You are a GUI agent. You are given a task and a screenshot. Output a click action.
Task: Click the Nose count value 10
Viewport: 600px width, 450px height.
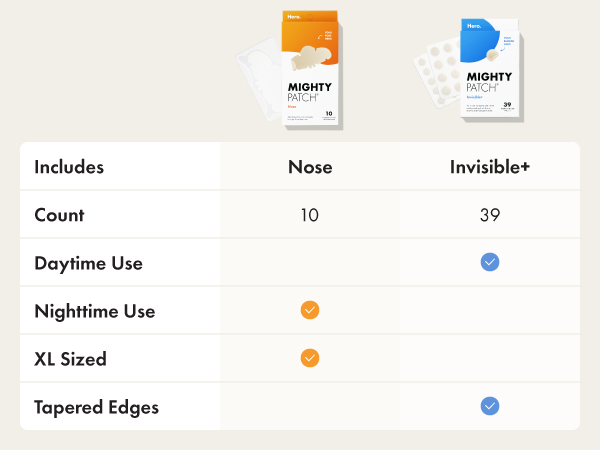(310, 215)
